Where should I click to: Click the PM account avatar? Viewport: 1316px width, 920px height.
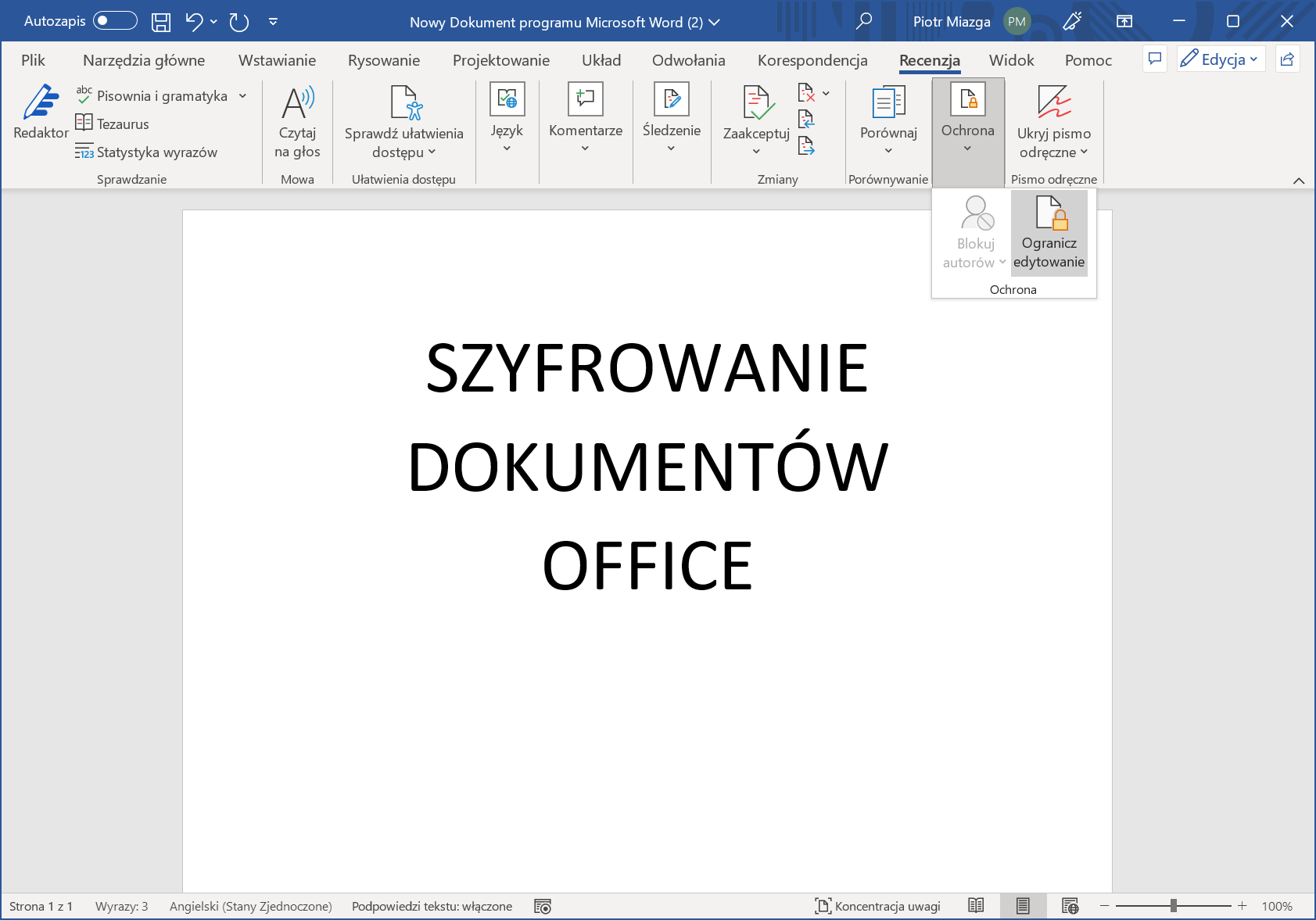coord(1017,22)
